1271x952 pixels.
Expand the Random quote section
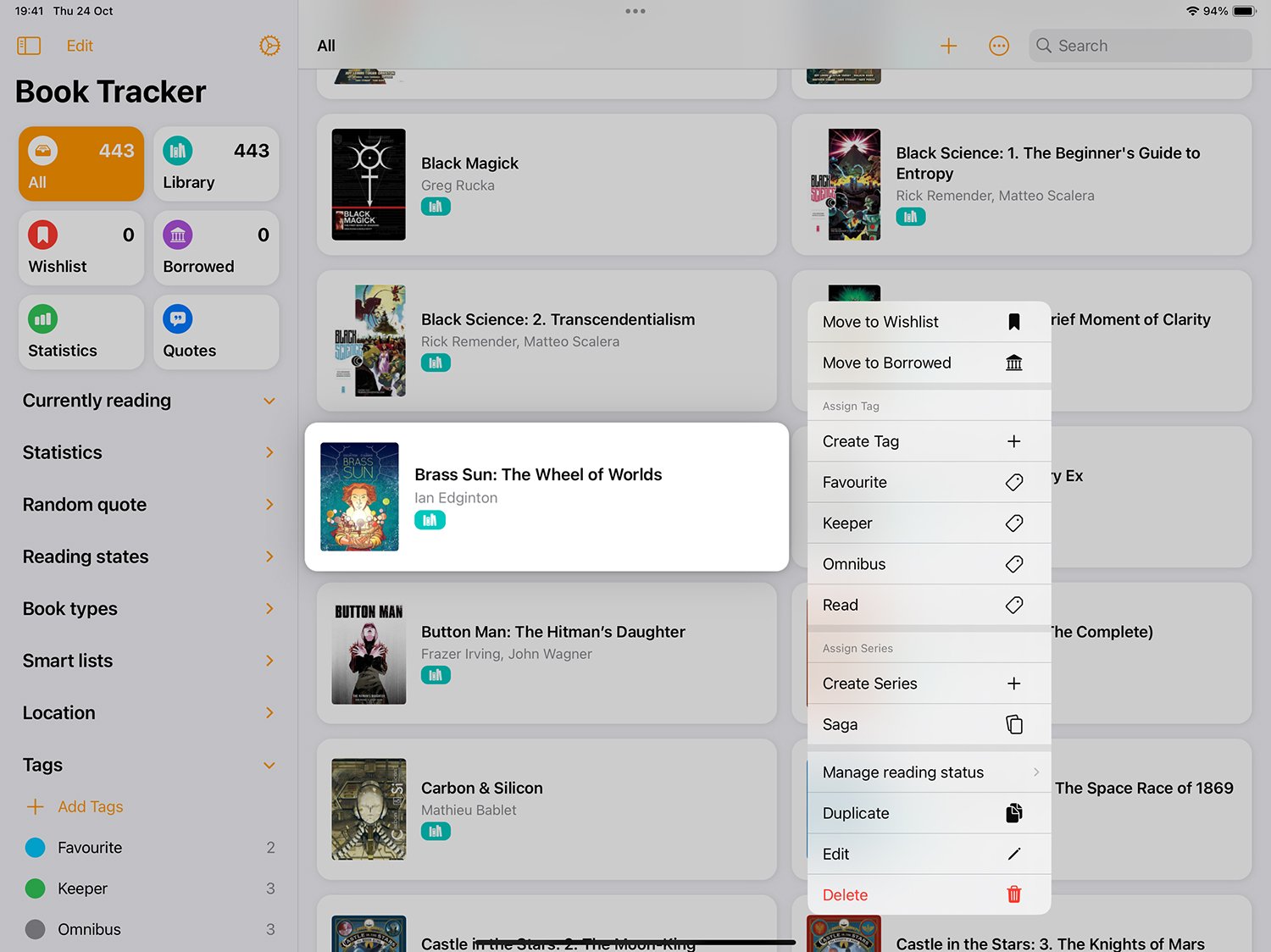(x=269, y=505)
